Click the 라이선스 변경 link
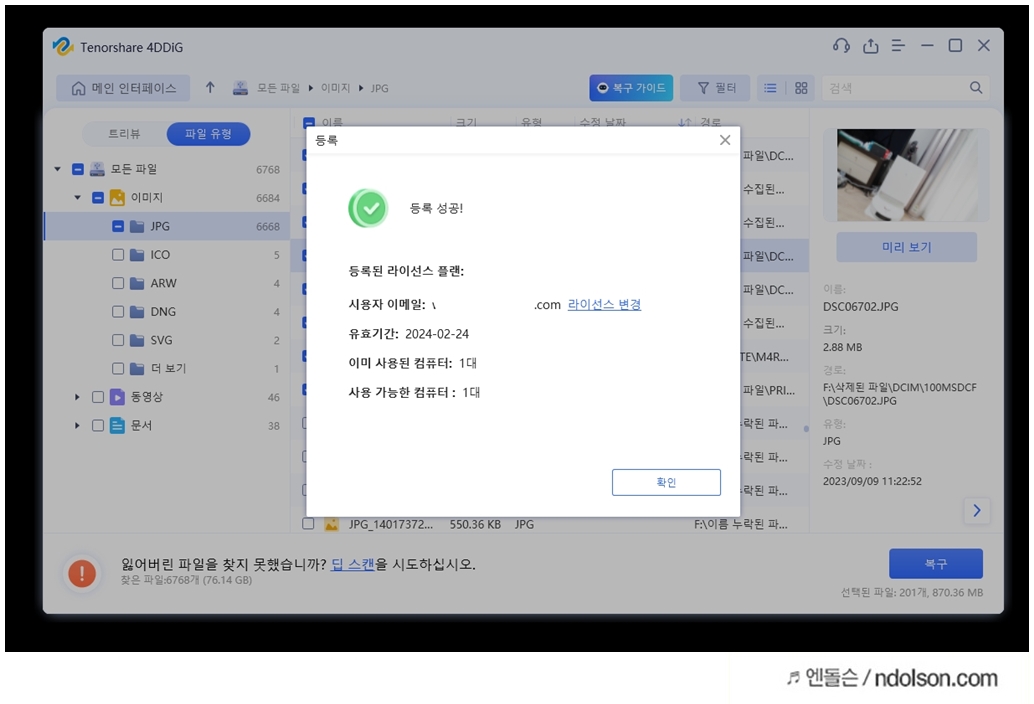This screenshot has width=1034, height=704. point(604,305)
